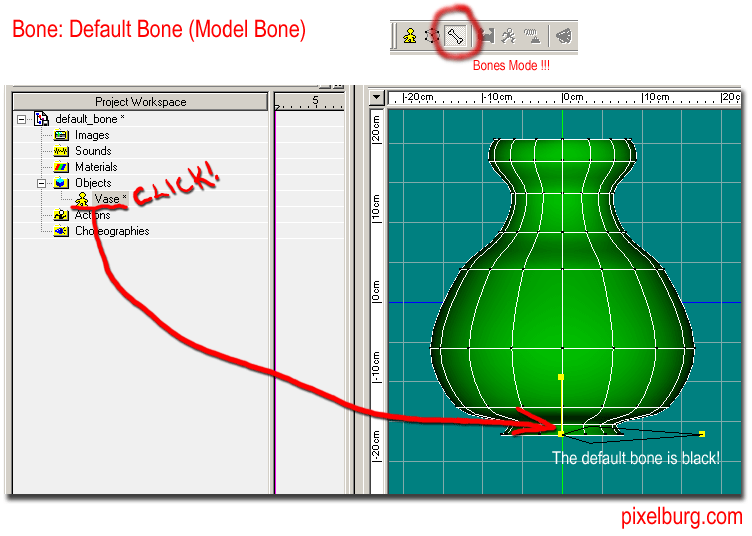Click the rightmost toolbar render icon
This screenshot has width=752, height=536.
coord(564,37)
